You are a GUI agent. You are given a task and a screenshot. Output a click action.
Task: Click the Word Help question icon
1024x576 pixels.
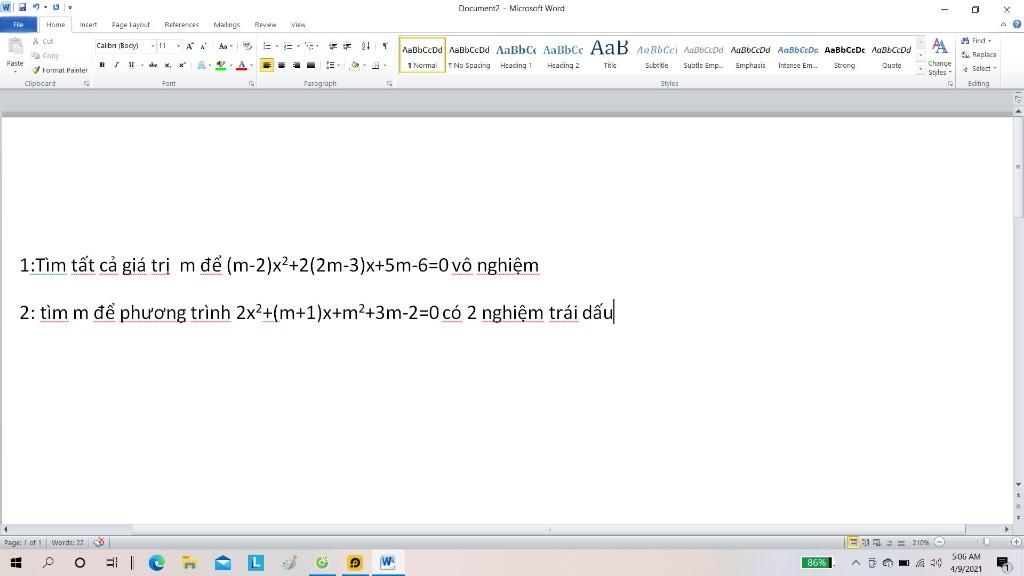tap(1017, 24)
